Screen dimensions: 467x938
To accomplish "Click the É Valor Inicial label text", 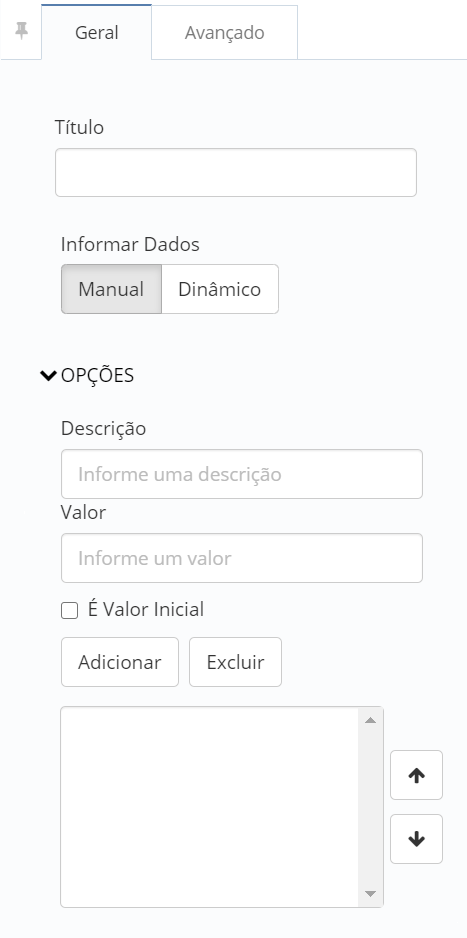I will [x=146, y=610].
